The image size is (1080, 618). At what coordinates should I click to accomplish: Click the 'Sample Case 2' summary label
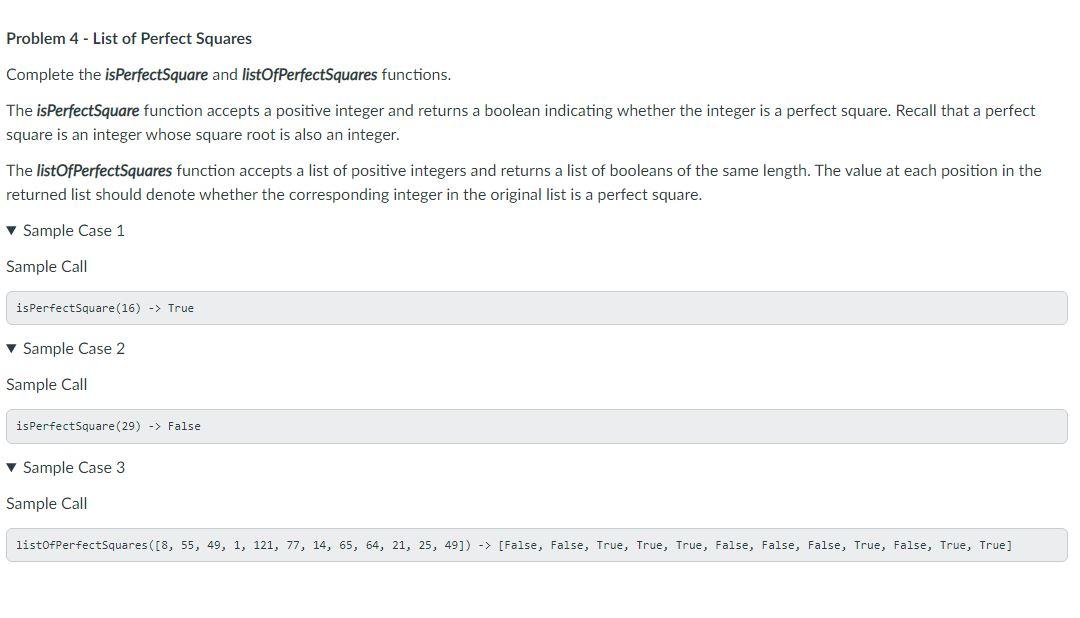[x=74, y=349]
